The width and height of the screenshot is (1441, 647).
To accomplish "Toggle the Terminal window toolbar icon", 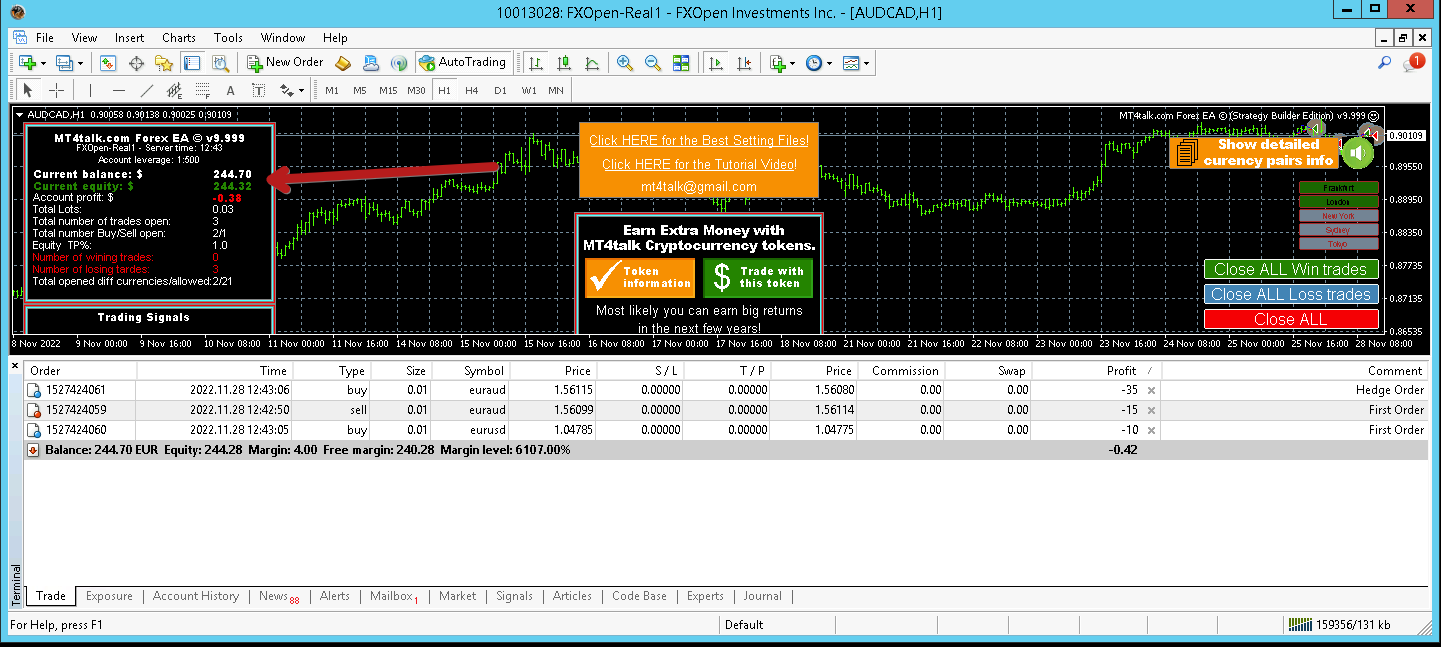I will pyautogui.click(x=192, y=62).
